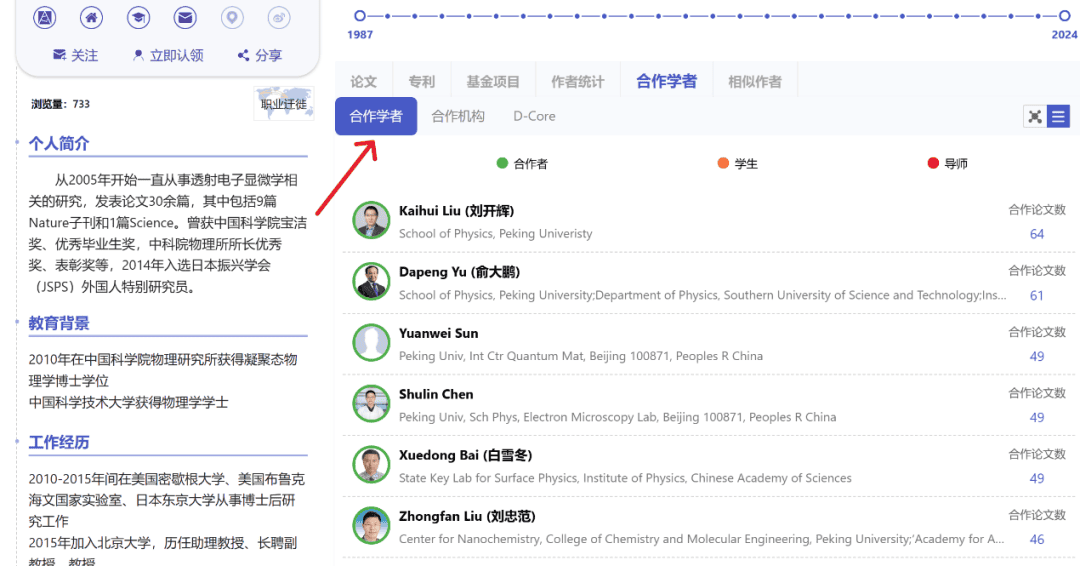1080x566 pixels.
Task: Toggle the orange 学生 legend filter
Action: (737, 164)
